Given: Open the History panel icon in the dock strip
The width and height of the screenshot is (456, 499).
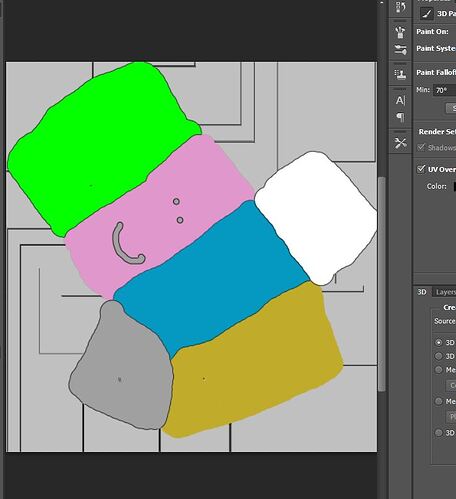Looking at the screenshot, I should (x=400, y=7).
